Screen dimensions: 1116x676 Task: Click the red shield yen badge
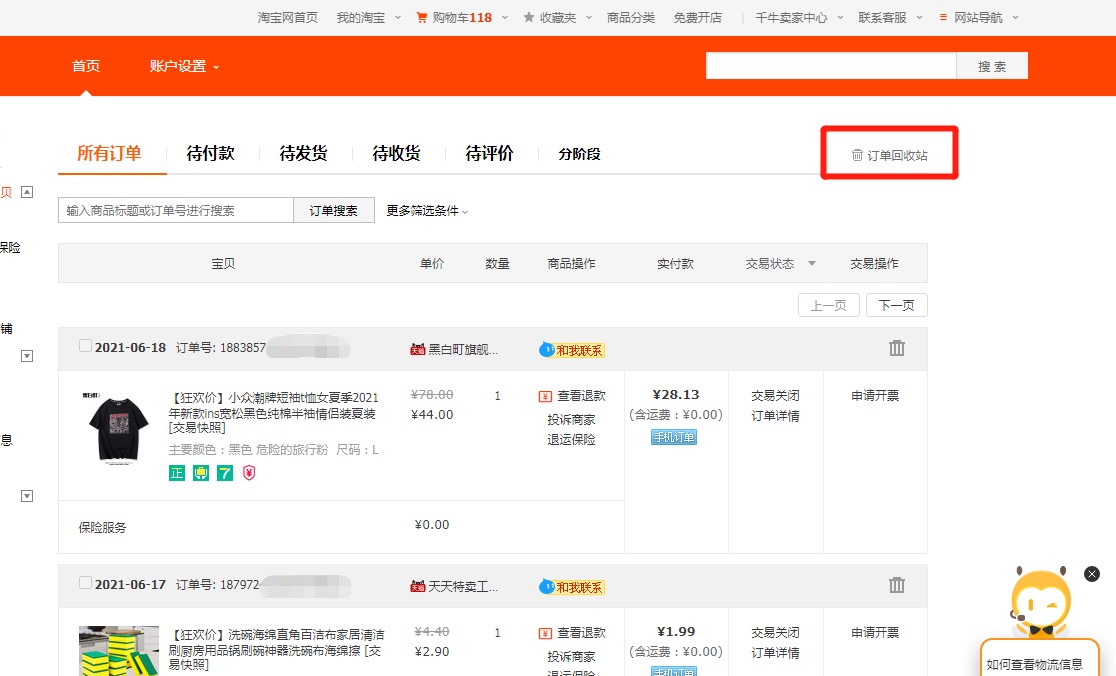(249, 472)
